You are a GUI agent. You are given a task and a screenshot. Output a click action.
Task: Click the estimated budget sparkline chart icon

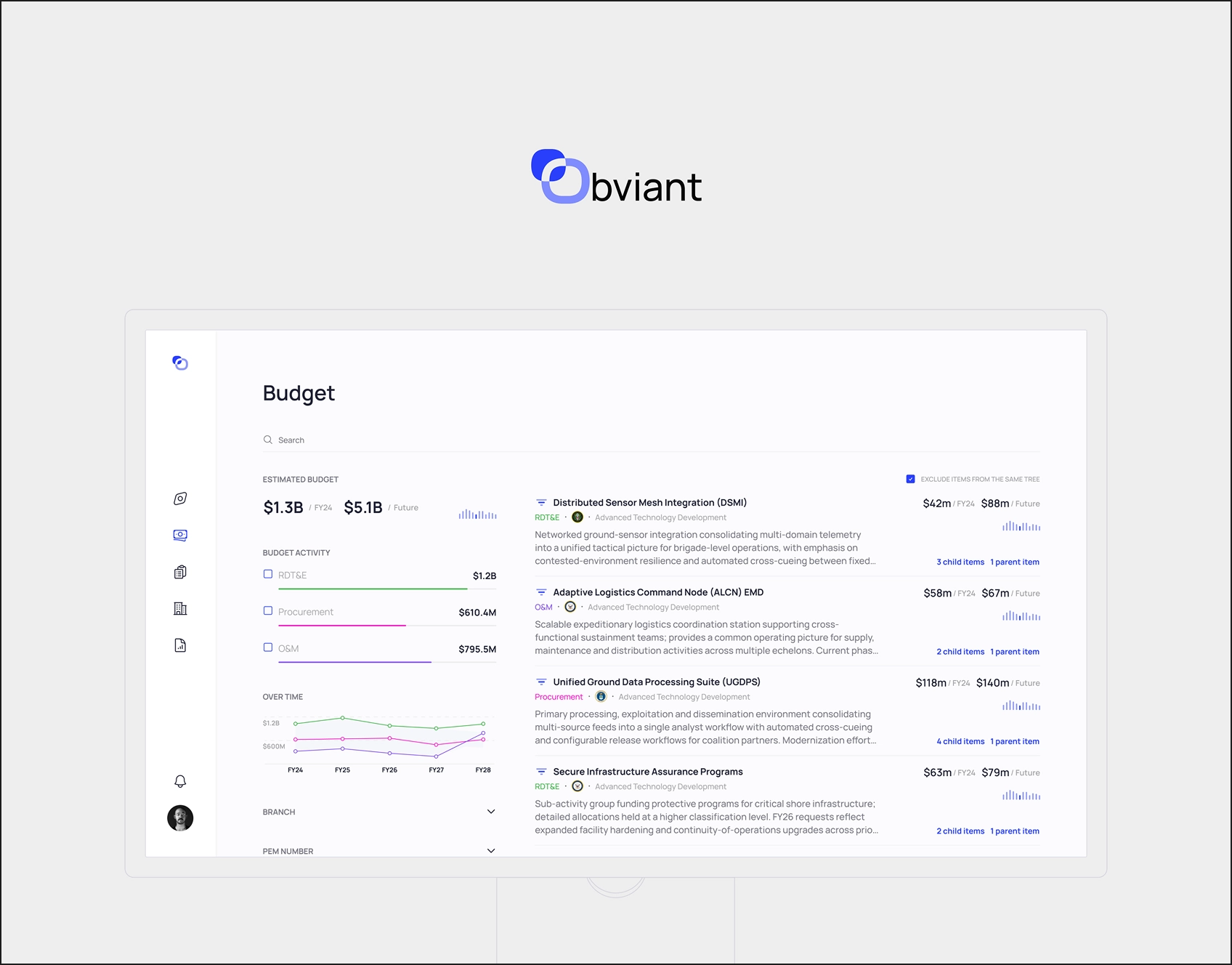tap(477, 514)
